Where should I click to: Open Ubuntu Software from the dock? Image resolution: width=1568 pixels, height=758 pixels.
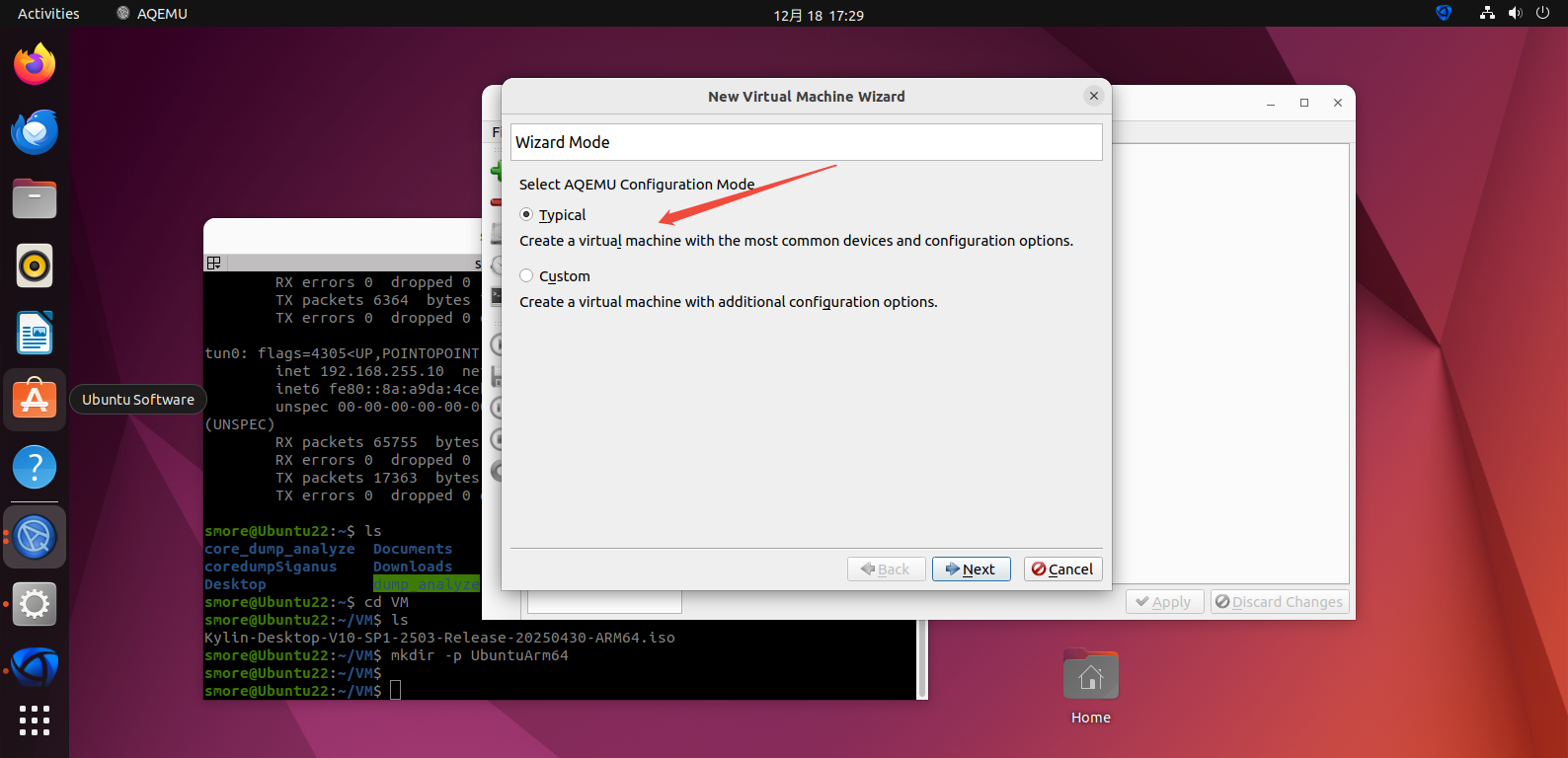pyautogui.click(x=35, y=400)
